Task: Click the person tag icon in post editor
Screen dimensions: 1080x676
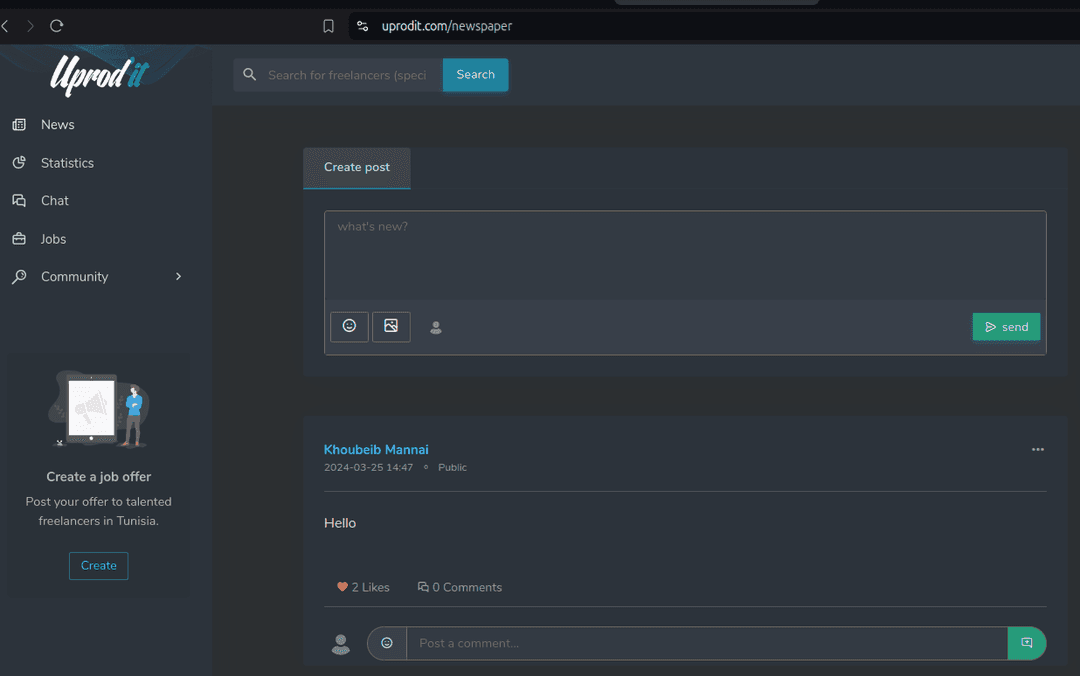Action: 436,327
